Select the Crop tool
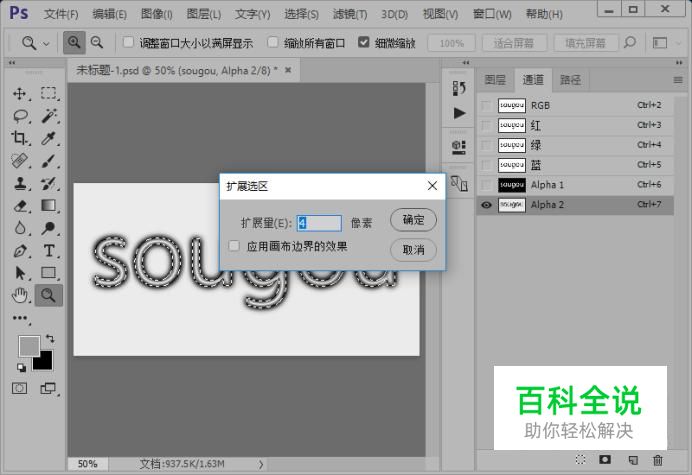This screenshot has width=692, height=475. (19, 138)
